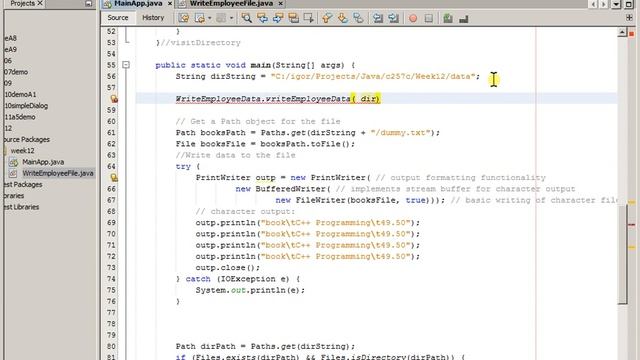The width and height of the screenshot is (640, 360).
Task: Select the Test Libraries node
Action: tap(22, 207)
